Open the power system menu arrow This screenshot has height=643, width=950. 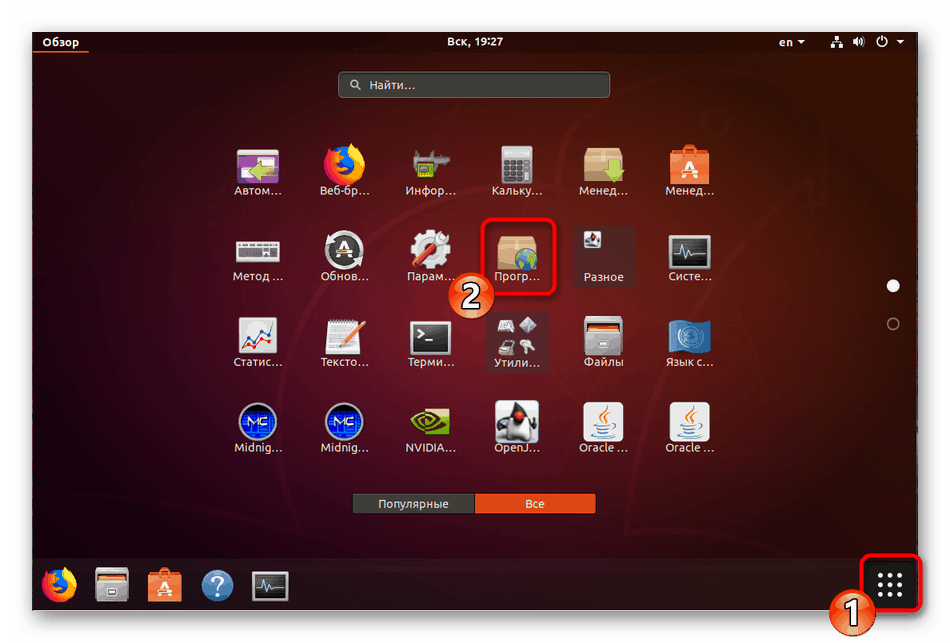point(900,42)
